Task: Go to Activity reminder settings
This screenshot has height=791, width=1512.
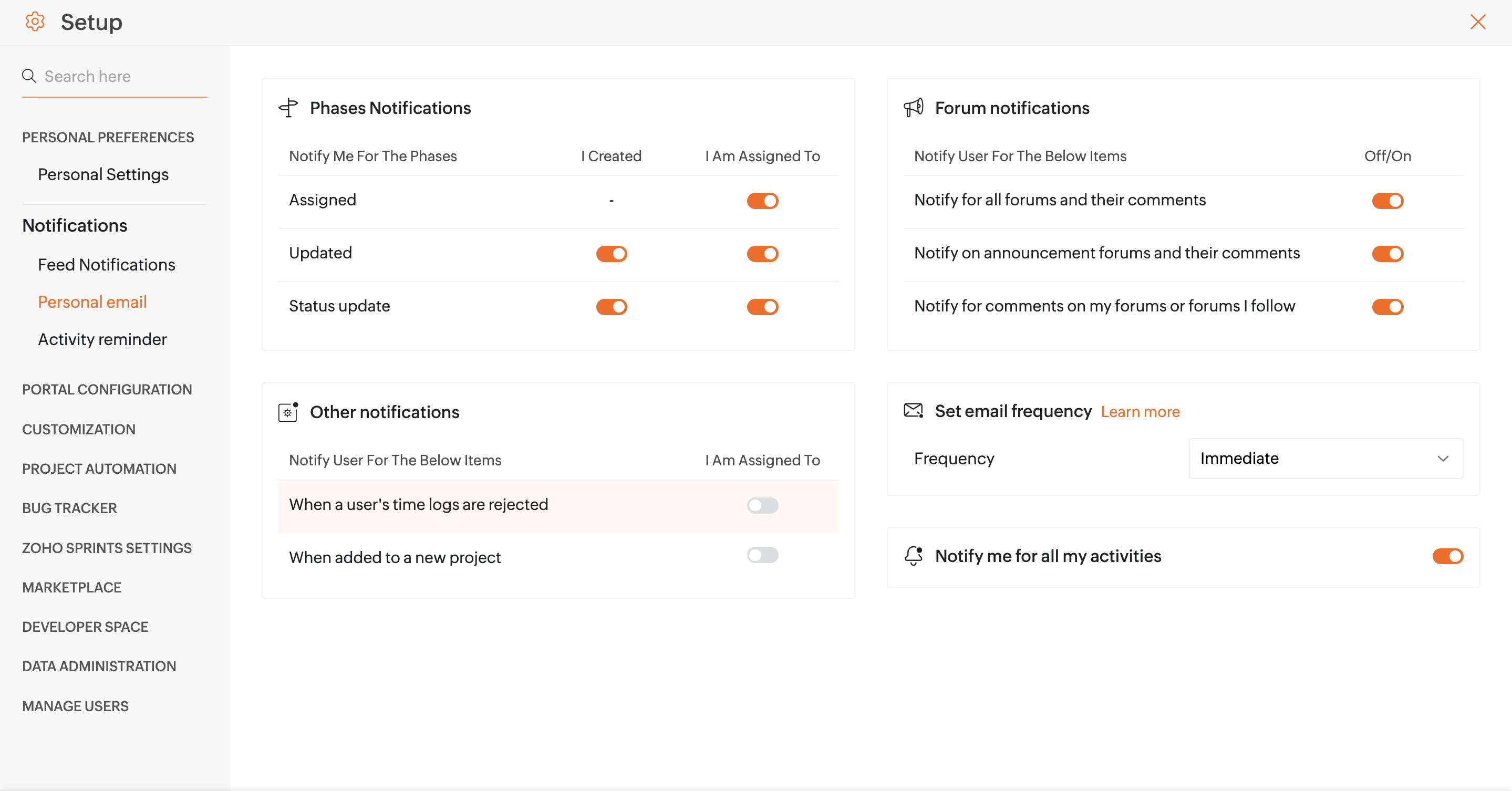Action: [x=102, y=339]
